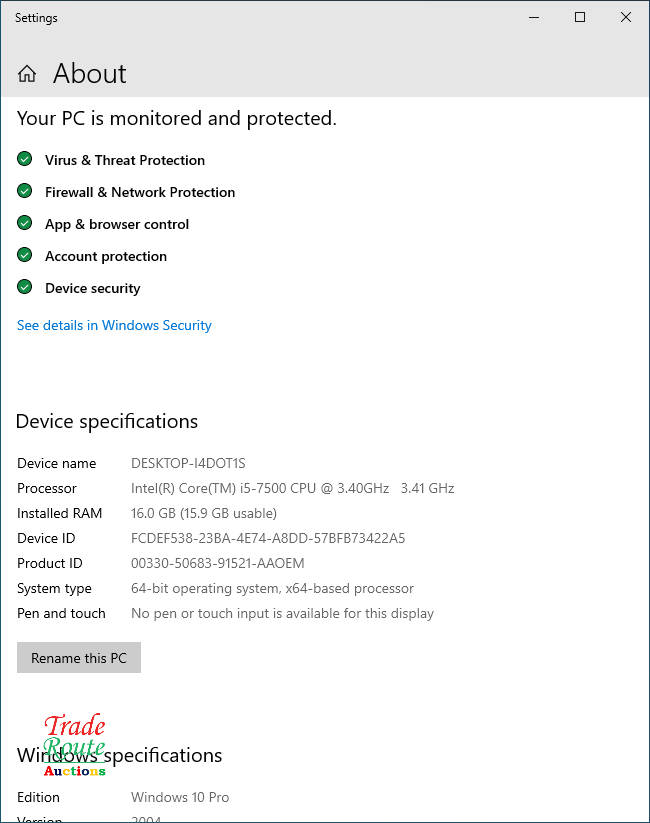Image resolution: width=650 pixels, height=823 pixels.
Task: Minimize the Settings window
Action: click(532, 17)
